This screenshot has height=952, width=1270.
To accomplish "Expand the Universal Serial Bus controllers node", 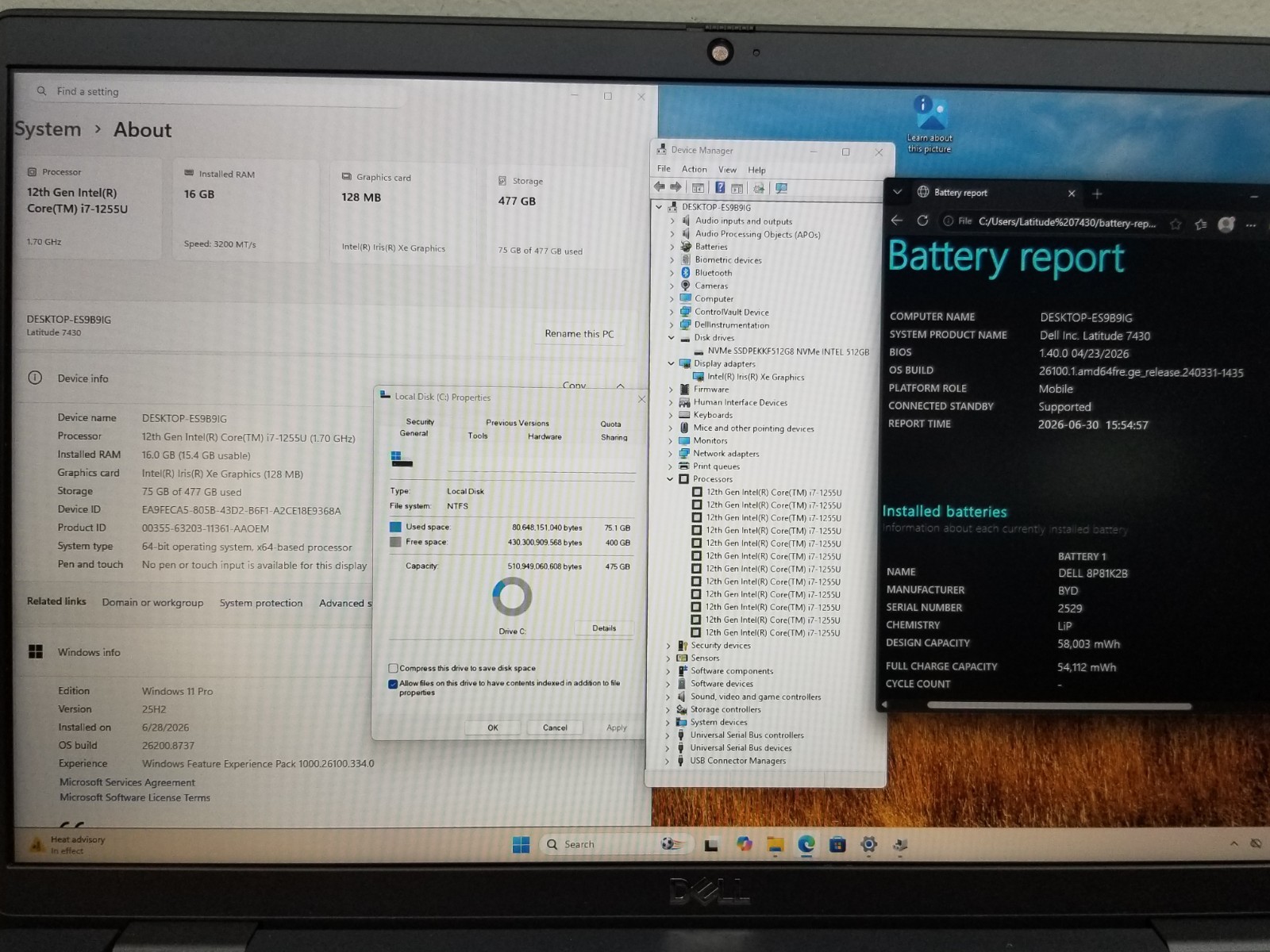I will 668,735.
